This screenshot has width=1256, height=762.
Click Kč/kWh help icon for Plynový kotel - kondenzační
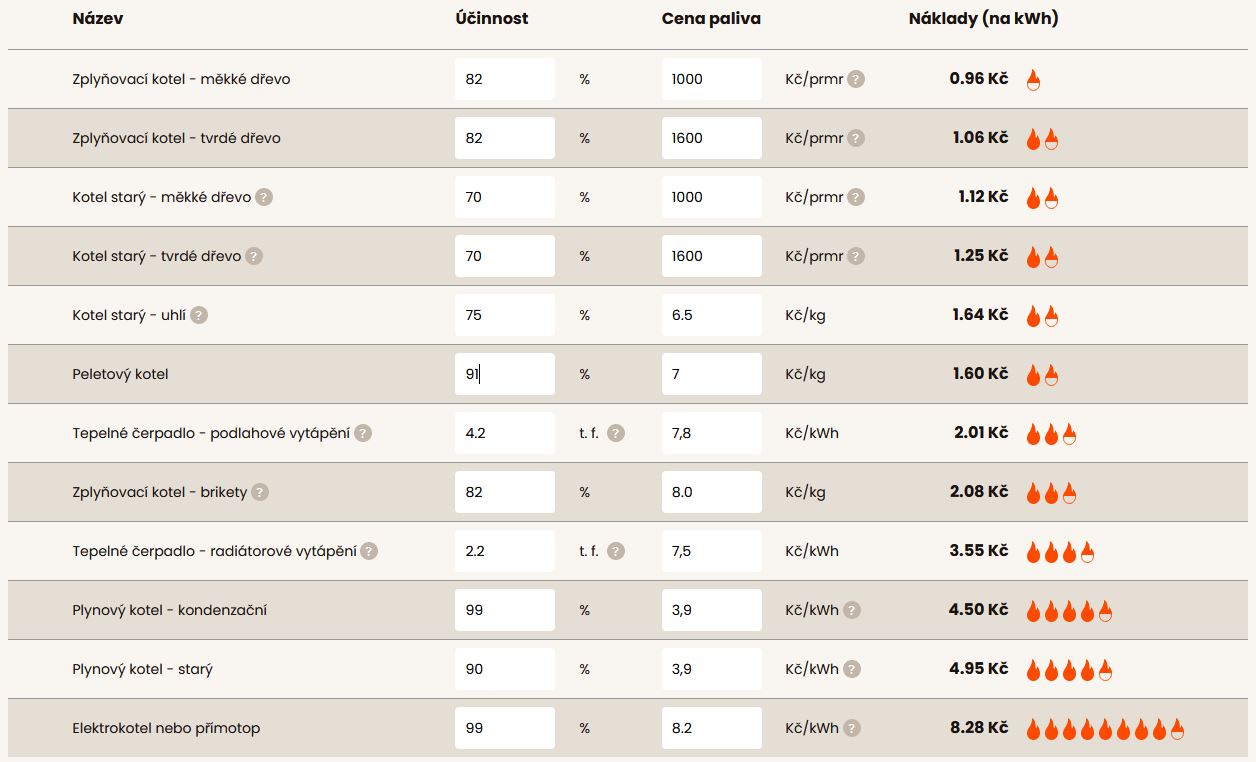point(852,610)
